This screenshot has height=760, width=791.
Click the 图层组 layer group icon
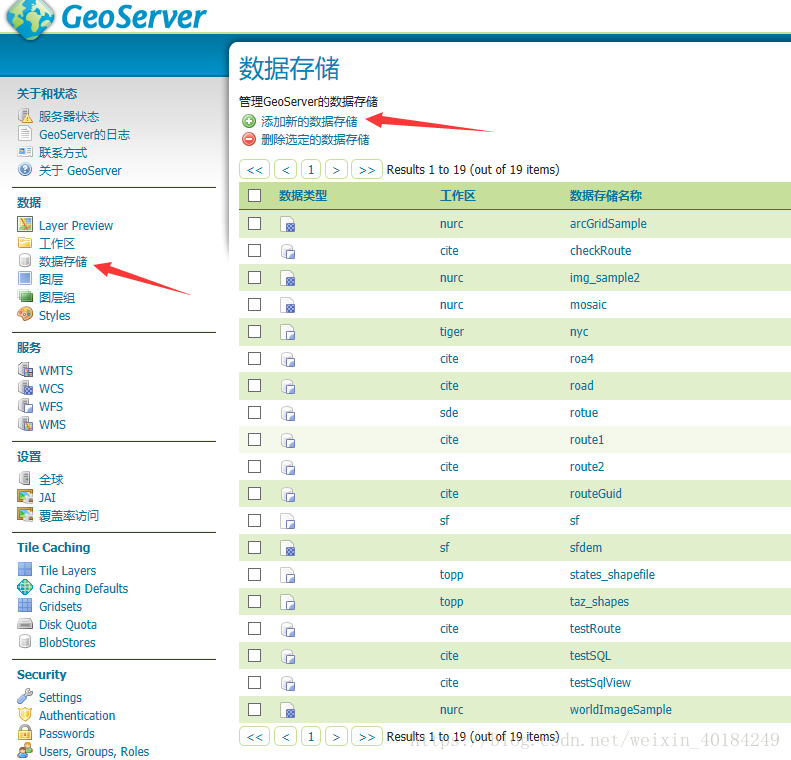point(25,296)
